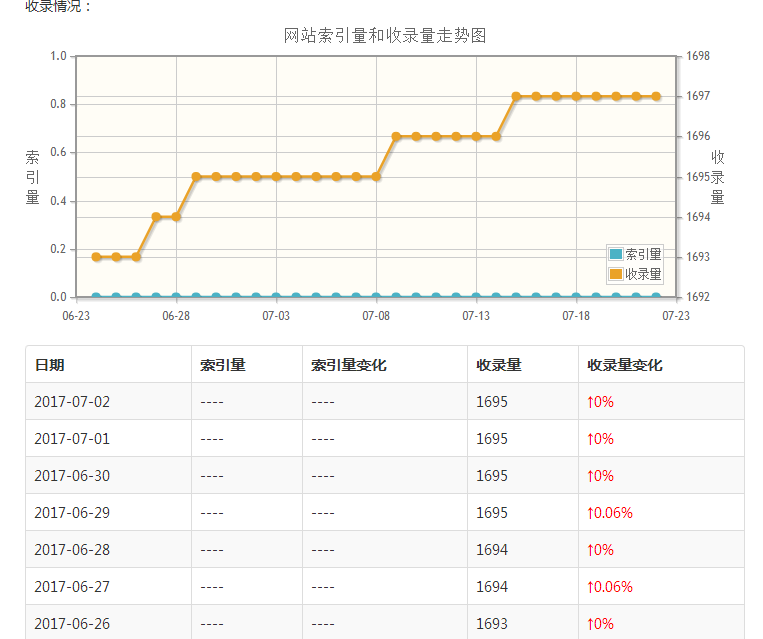
Task: Click the 收录量变化 column header
Action: click(x=625, y=365)
